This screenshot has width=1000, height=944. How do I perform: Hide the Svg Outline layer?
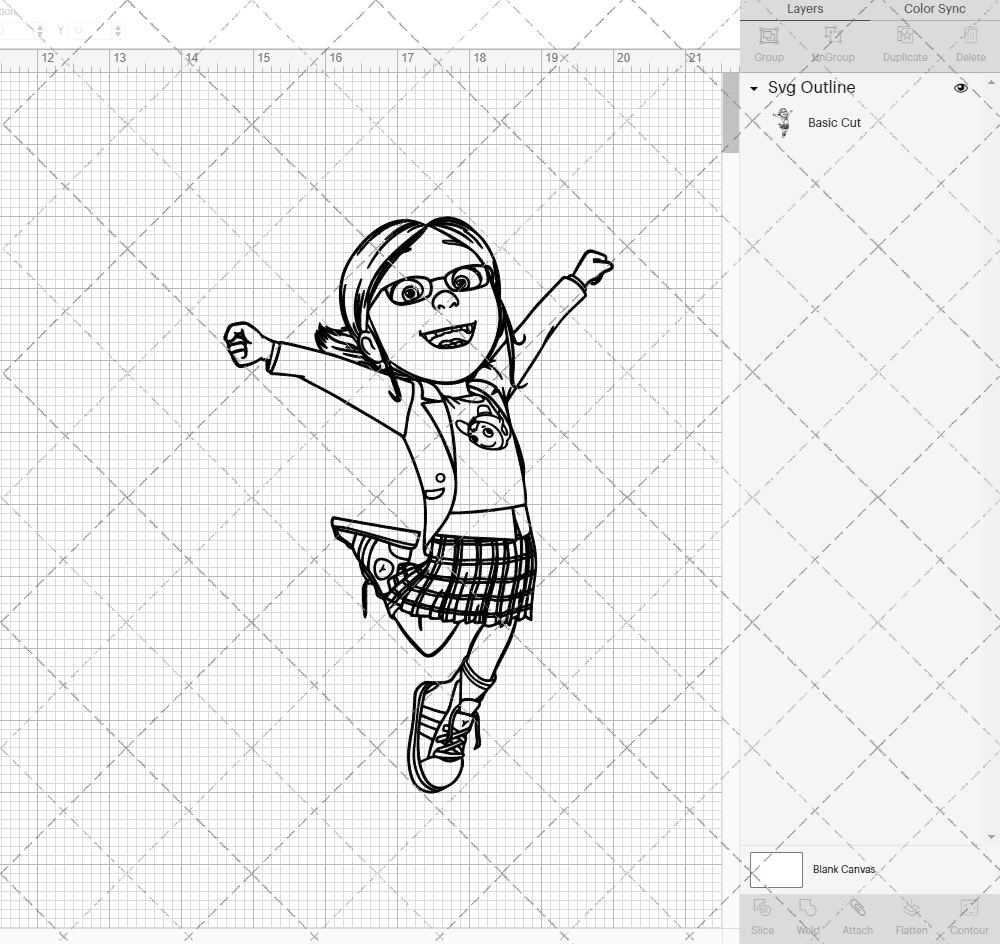tap(960, 88)
